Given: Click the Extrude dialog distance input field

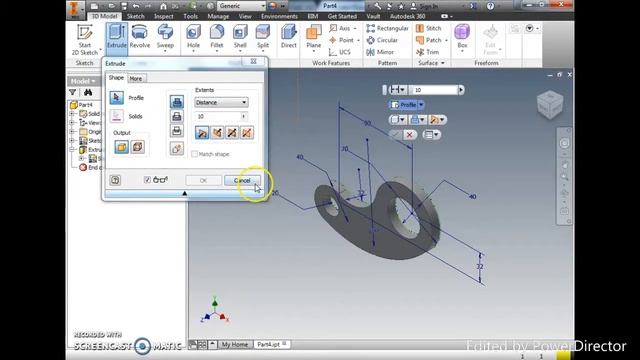Looking at the screenshot, I should (218, 116).
